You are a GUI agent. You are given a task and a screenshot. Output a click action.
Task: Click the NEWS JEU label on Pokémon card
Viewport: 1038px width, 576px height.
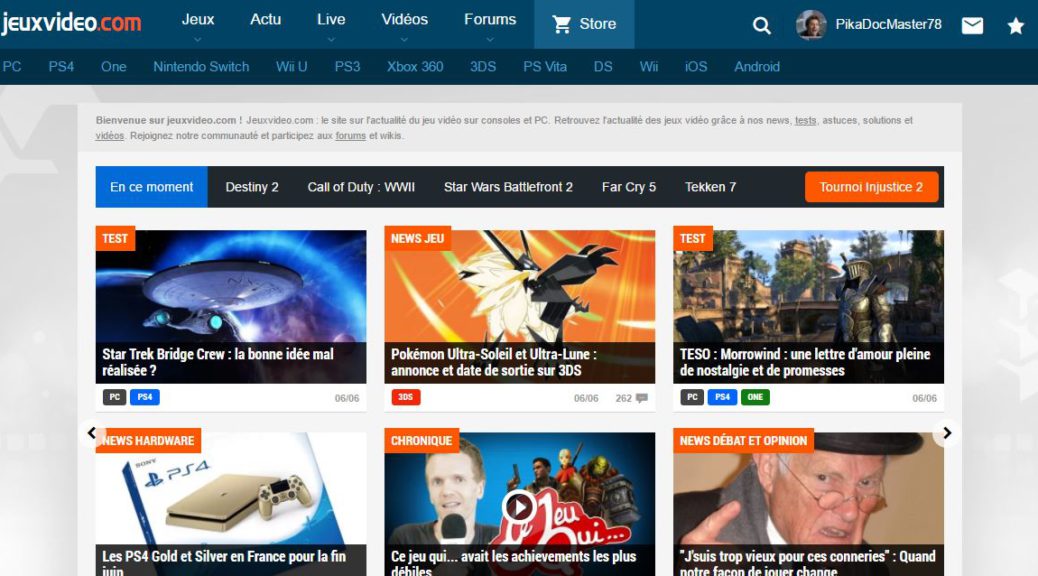(x=417, y=238)
